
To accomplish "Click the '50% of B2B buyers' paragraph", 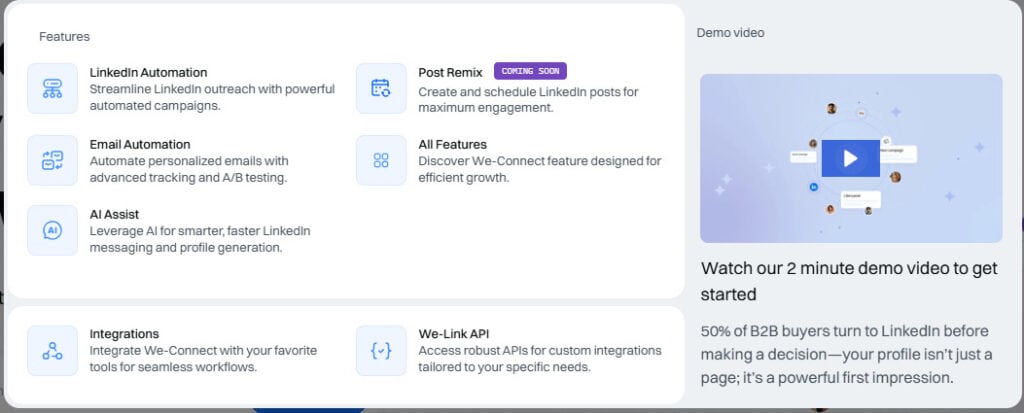I will click(846, 354).
